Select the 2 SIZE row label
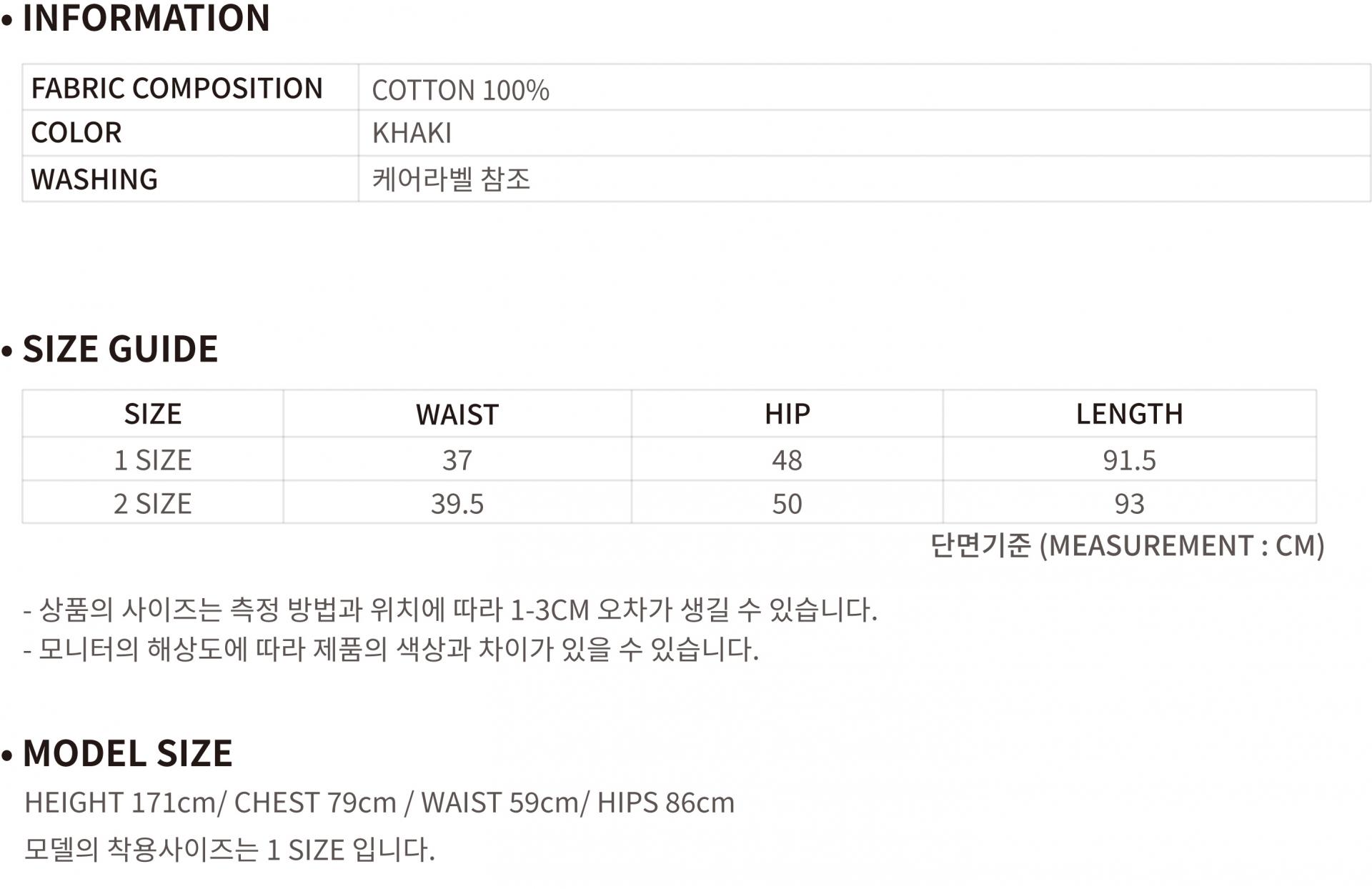Image resolution: width=1372 pixels, height=889 pixels. click(153, 504)
